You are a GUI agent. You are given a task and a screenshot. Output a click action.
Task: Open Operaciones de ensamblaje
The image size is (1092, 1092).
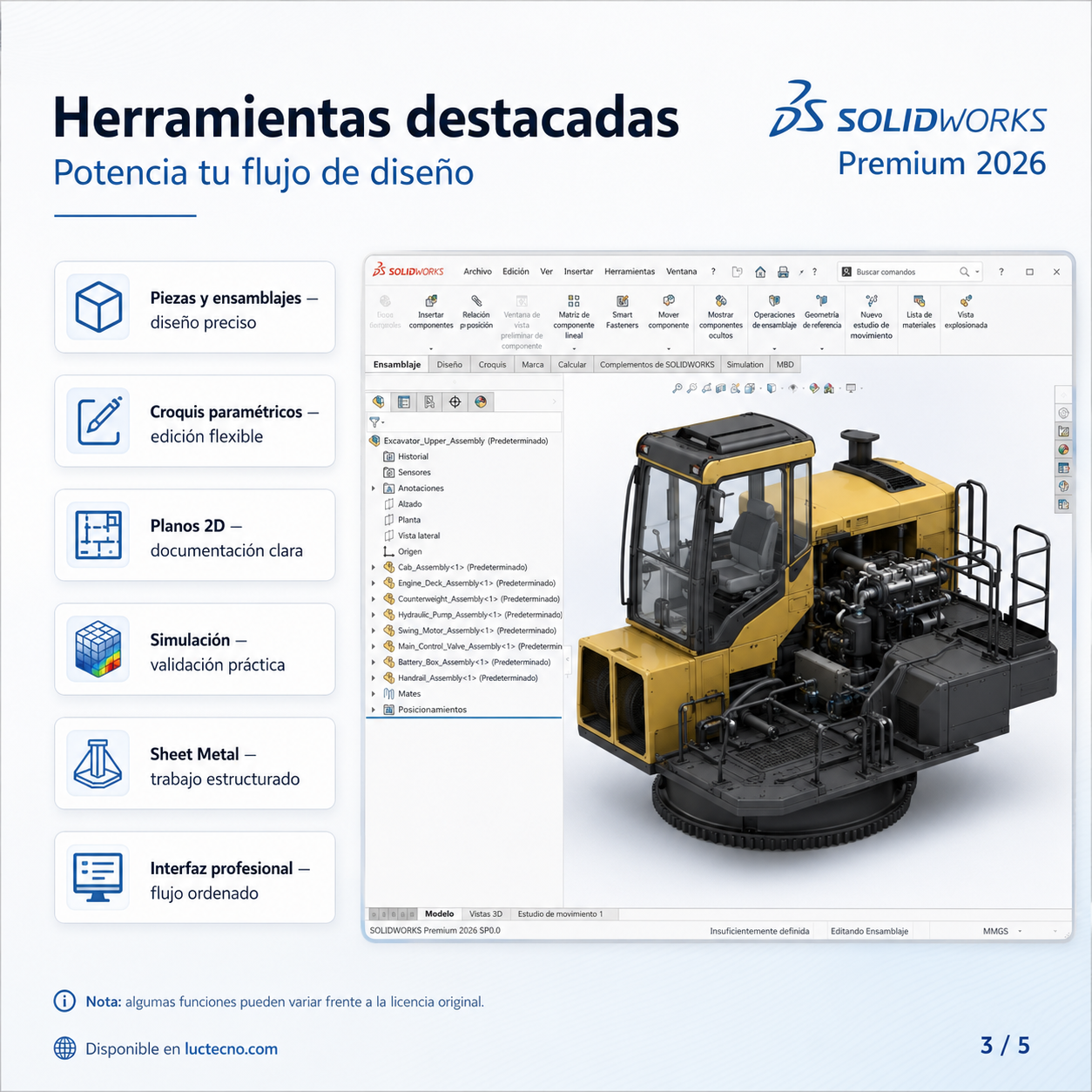[774, 313]
